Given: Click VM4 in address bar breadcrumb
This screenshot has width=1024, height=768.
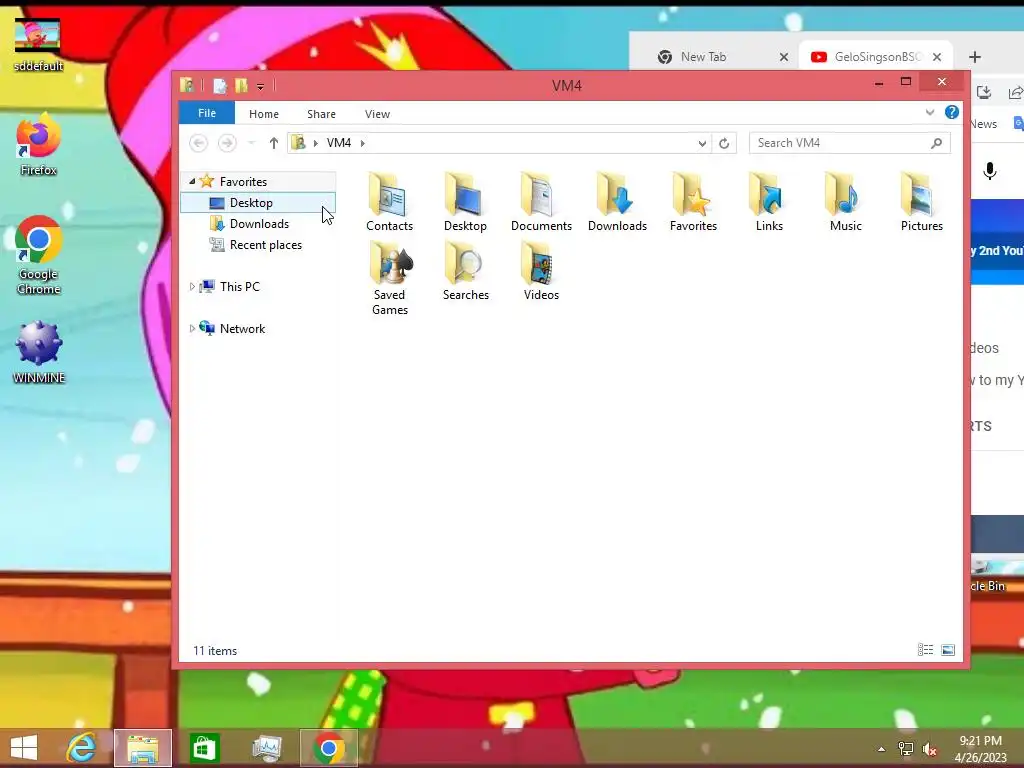Looking at the screenshot, I should coord(339,143).
